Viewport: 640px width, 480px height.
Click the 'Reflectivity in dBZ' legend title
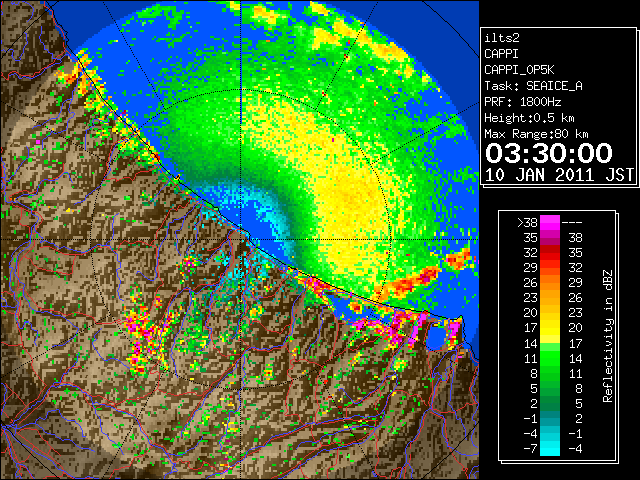608,336
